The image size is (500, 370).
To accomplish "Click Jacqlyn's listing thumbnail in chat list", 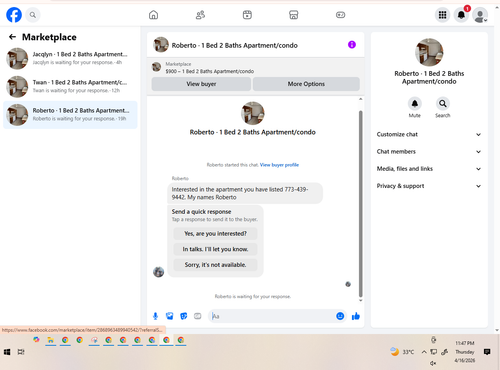I will point(17,58).
